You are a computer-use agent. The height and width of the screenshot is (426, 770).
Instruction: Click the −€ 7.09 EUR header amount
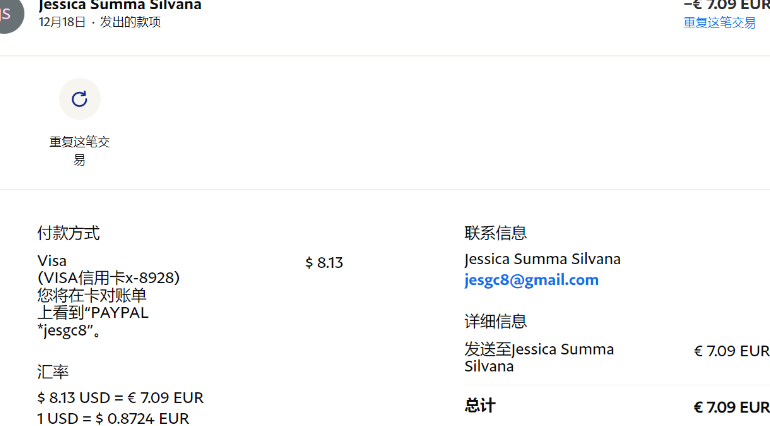point(727,5)
